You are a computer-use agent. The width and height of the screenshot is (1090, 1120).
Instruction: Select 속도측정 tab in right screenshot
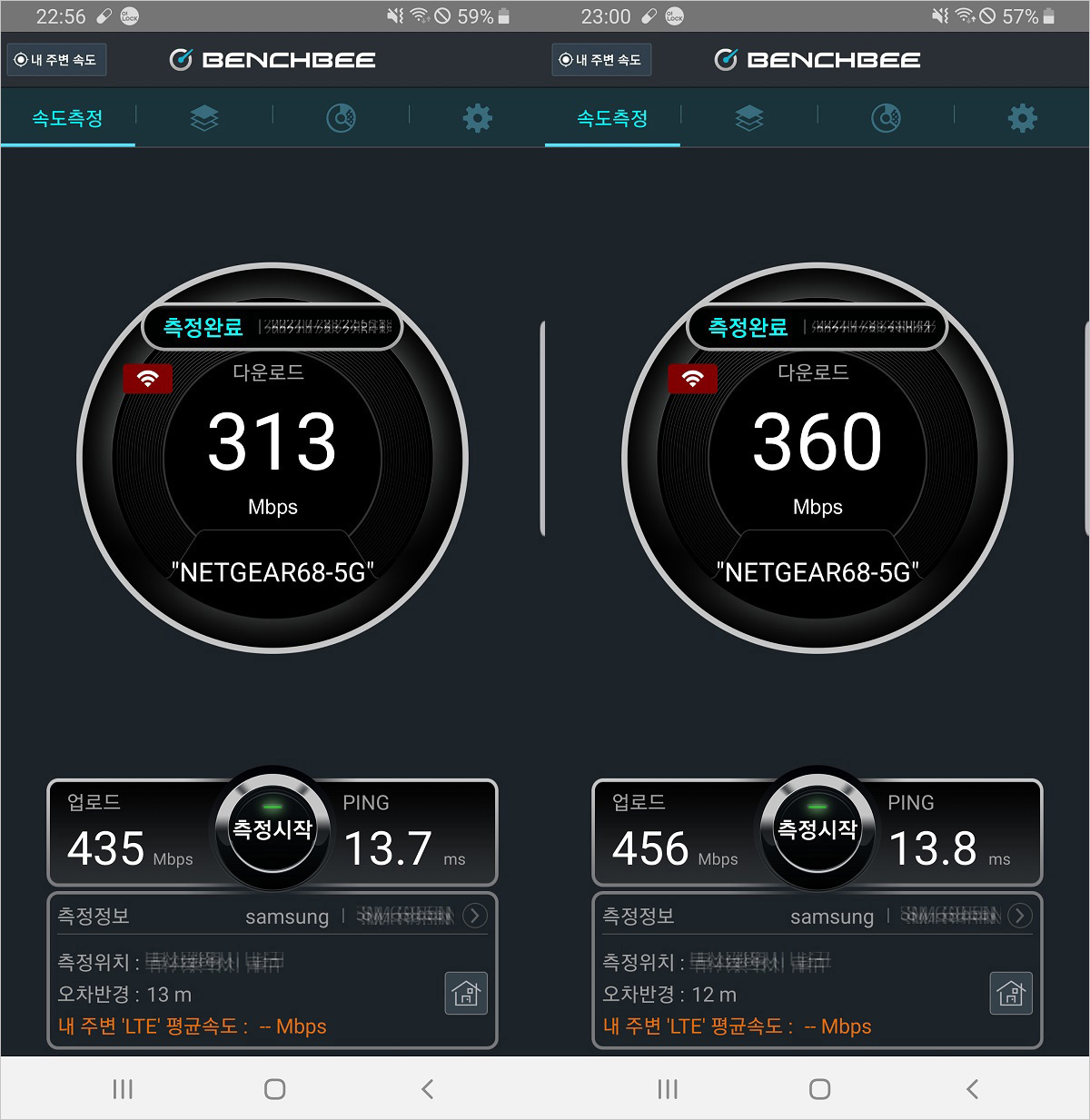(x=613, y=118)
